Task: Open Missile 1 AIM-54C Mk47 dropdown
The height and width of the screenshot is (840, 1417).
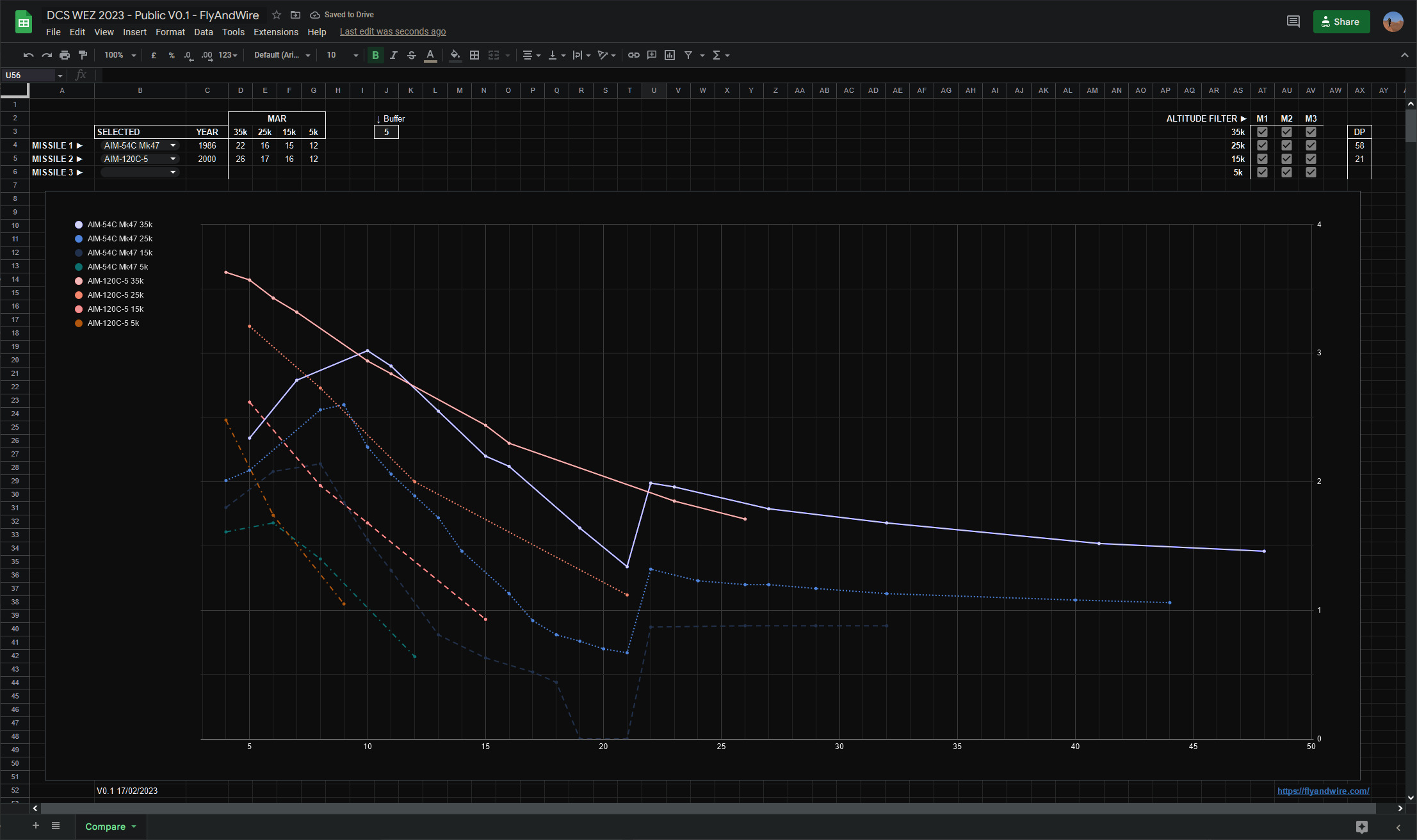Action: pyautogui.click(x=173, y=145)
